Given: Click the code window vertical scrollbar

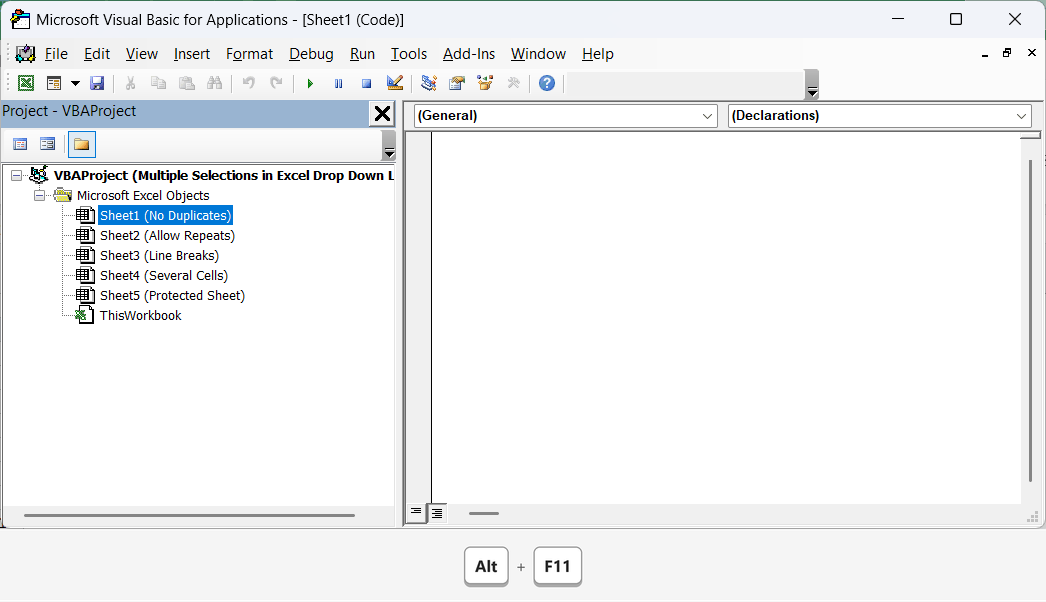Looking at the screenshot, I should pyautogui.click(x=1031, y=320).
